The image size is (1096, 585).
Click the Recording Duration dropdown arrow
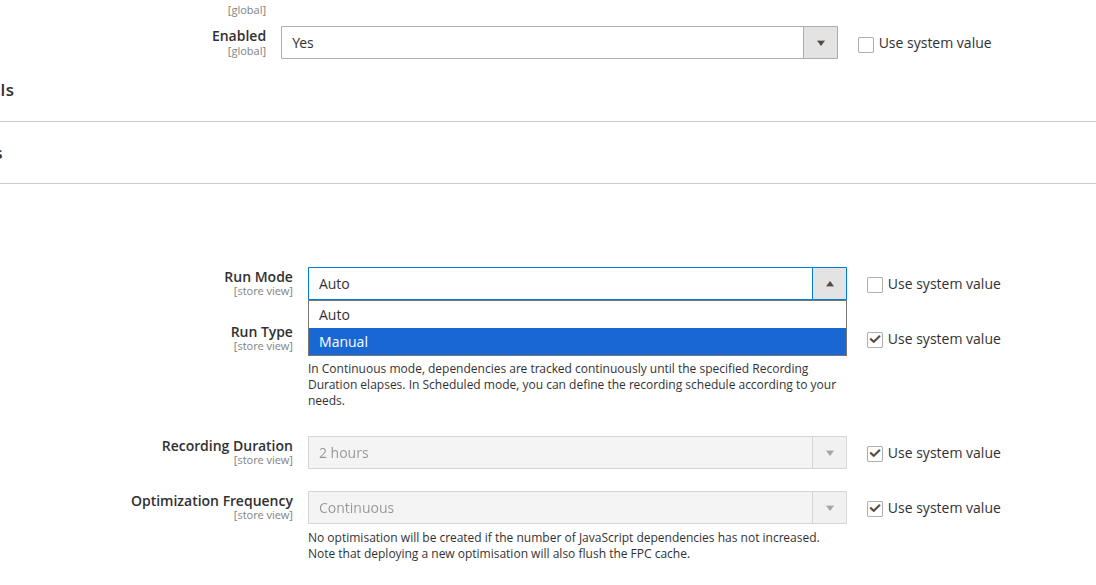(x=830, y=453)
